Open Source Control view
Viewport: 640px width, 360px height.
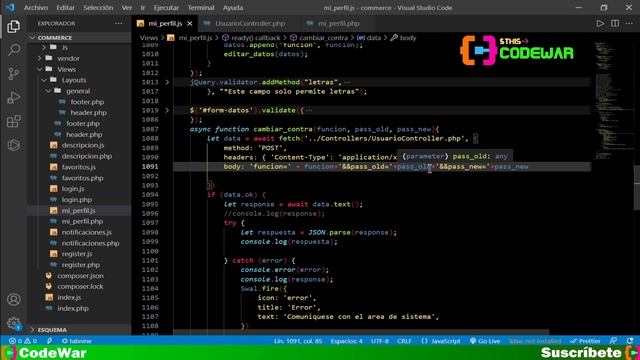pos(13,74)
